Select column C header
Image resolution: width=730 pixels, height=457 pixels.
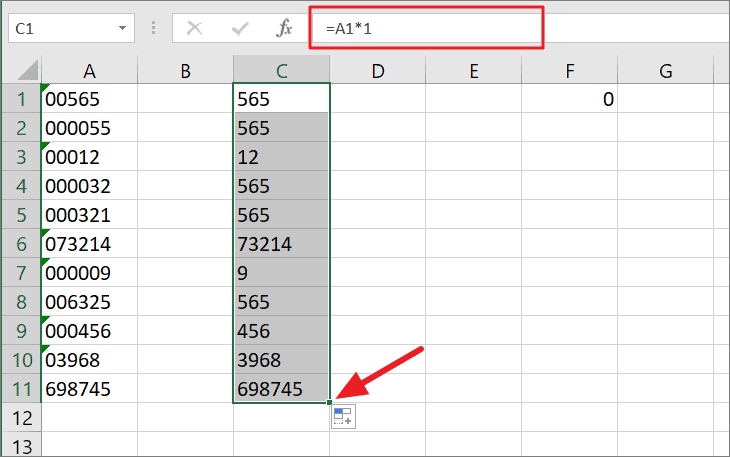(282, 71)
